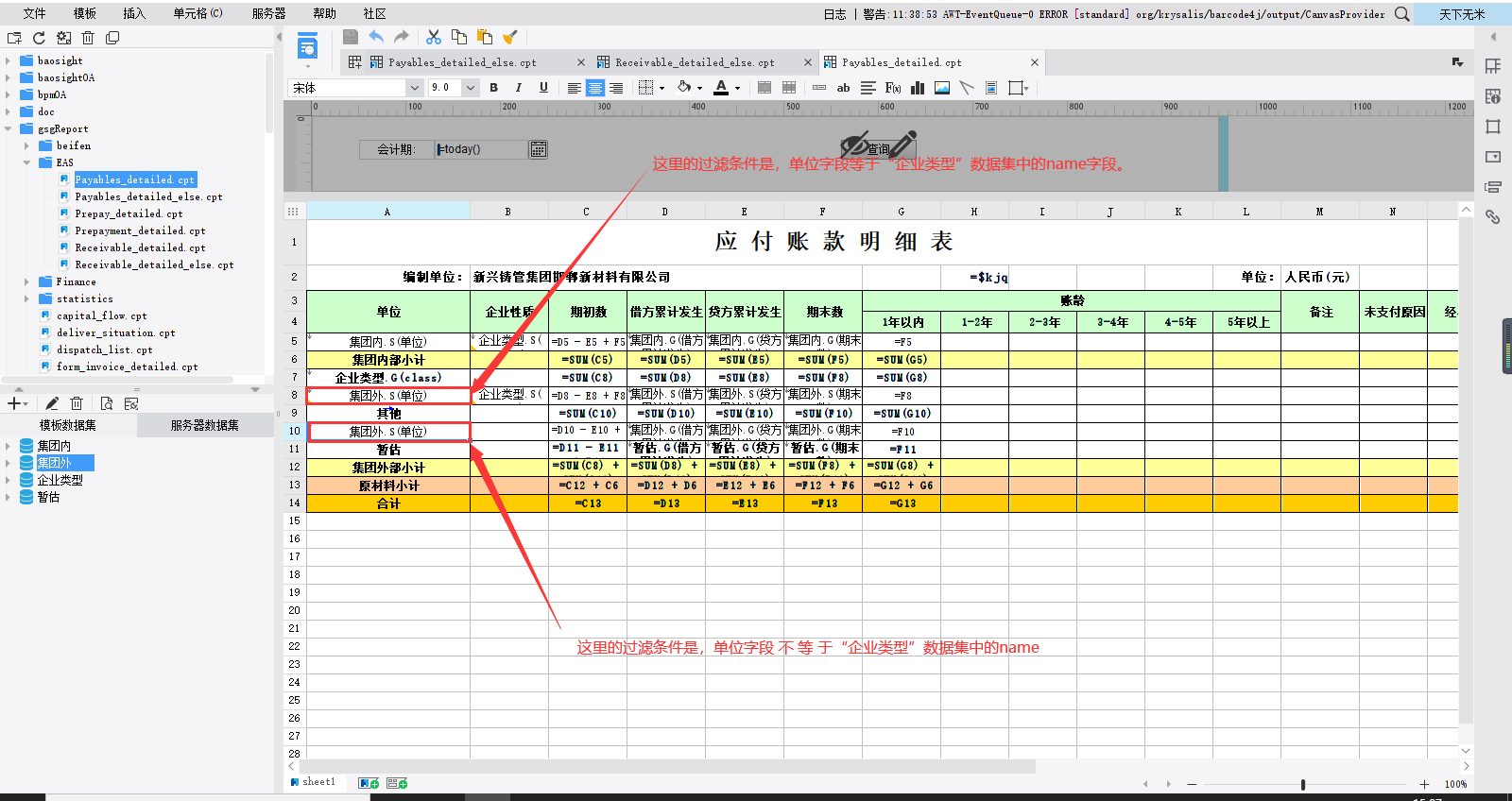The height and width of the screenshot is (801, 1512).
Task: Open the 服务器 menu
Action: coord(269,14)
